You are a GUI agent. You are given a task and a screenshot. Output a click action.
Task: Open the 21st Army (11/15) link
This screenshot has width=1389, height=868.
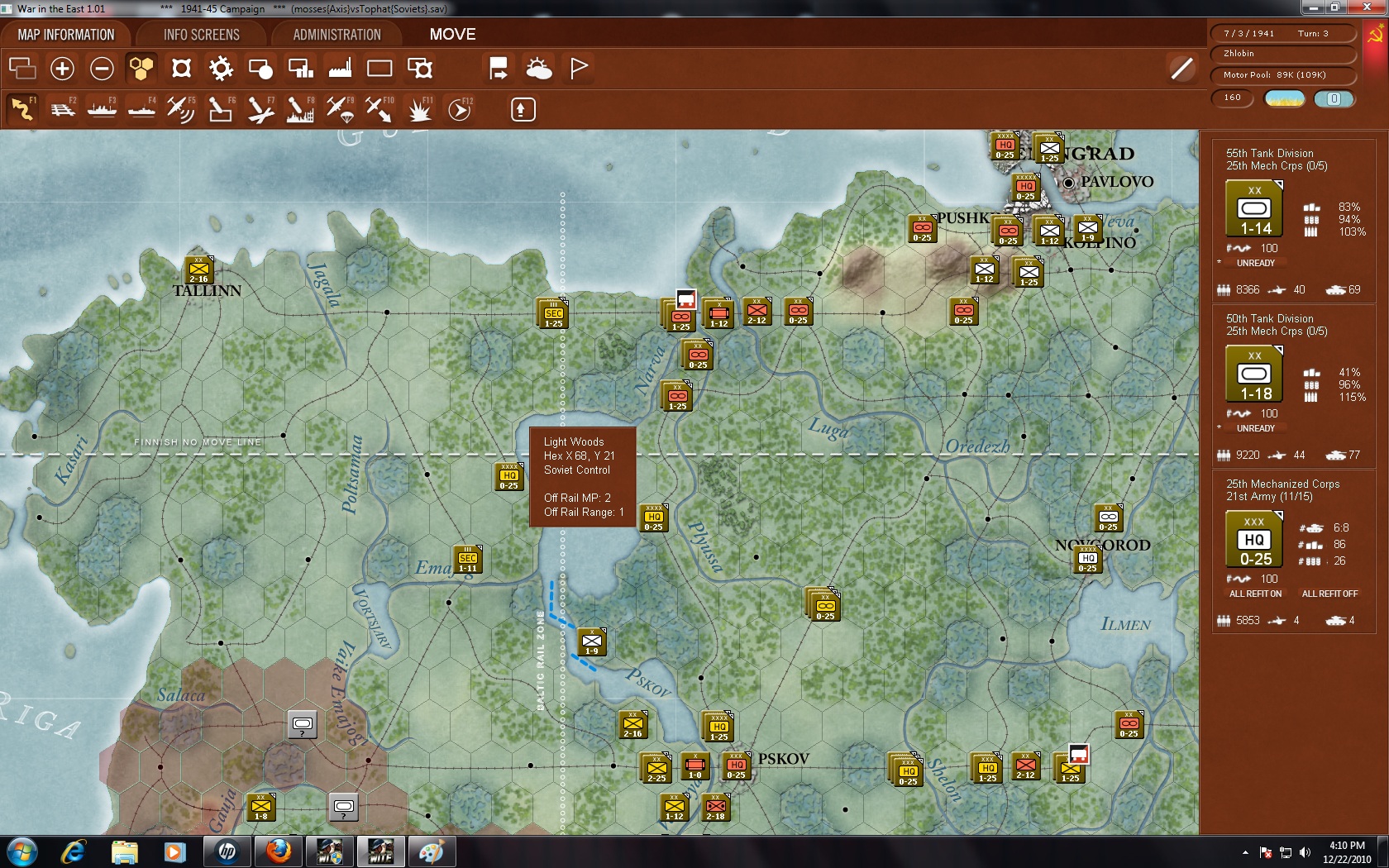1269,496
